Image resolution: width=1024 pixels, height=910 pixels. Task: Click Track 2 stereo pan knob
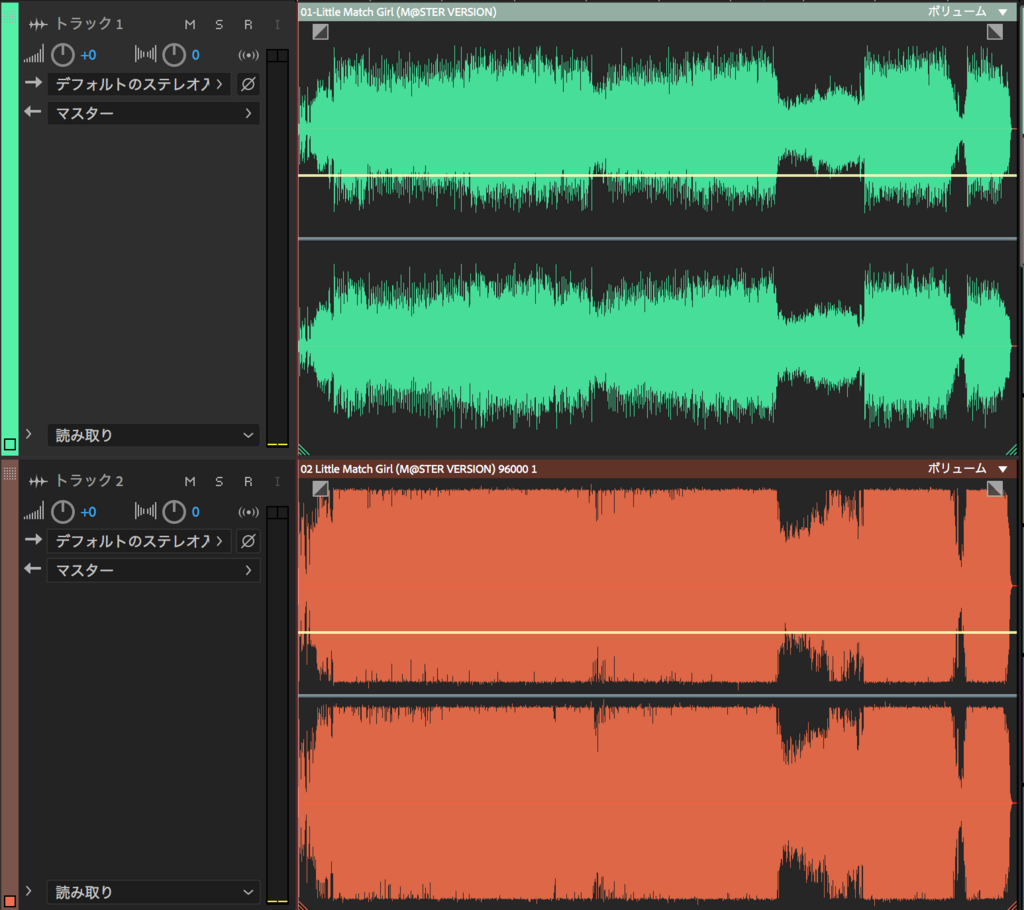(174, 512)
